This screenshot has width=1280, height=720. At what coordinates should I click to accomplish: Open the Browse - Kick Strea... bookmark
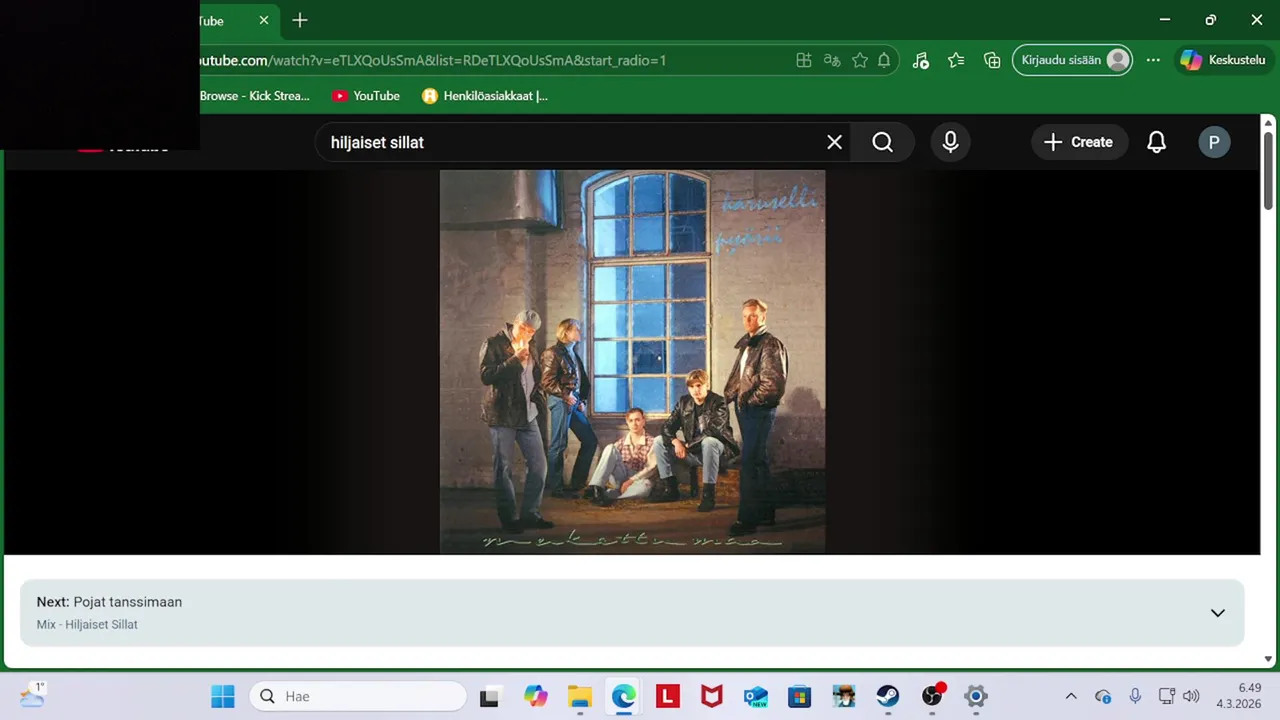tap(255, 96)
